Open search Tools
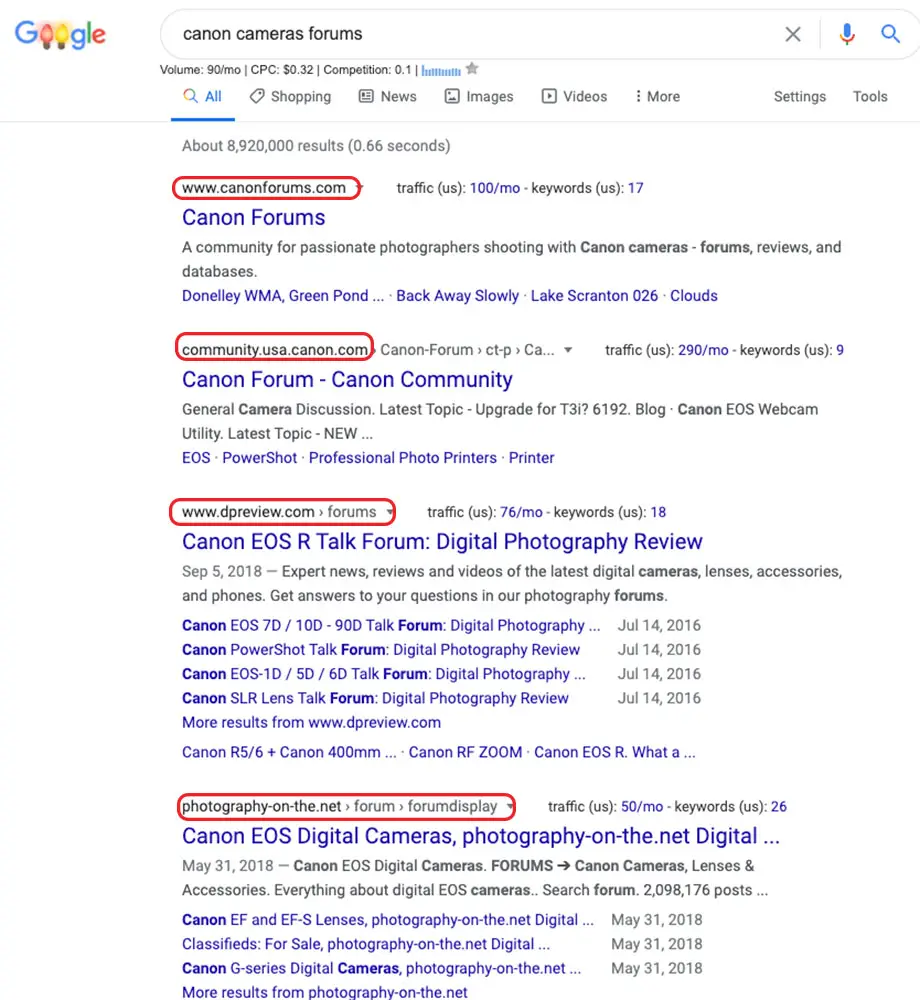The height and width of the screenshot is (1000, 920). pos(870,96)
